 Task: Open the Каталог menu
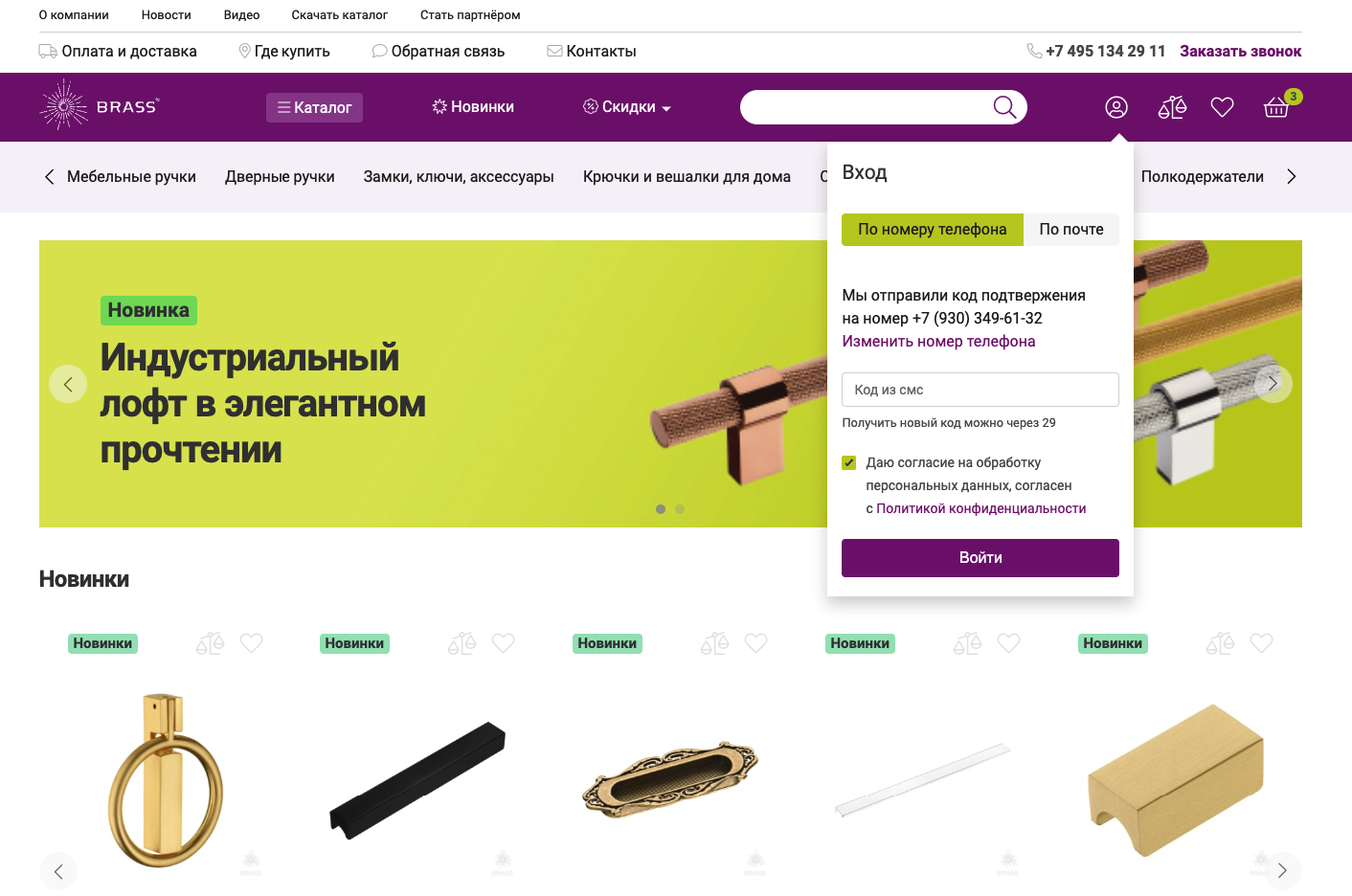coord(314,107)
